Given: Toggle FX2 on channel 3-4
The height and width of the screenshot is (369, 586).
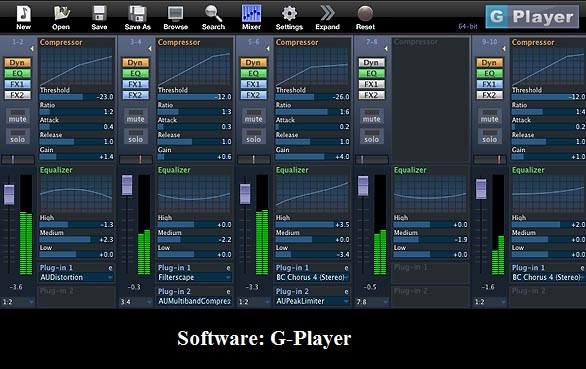Looking at the screenshot, I should coord(135,95).
